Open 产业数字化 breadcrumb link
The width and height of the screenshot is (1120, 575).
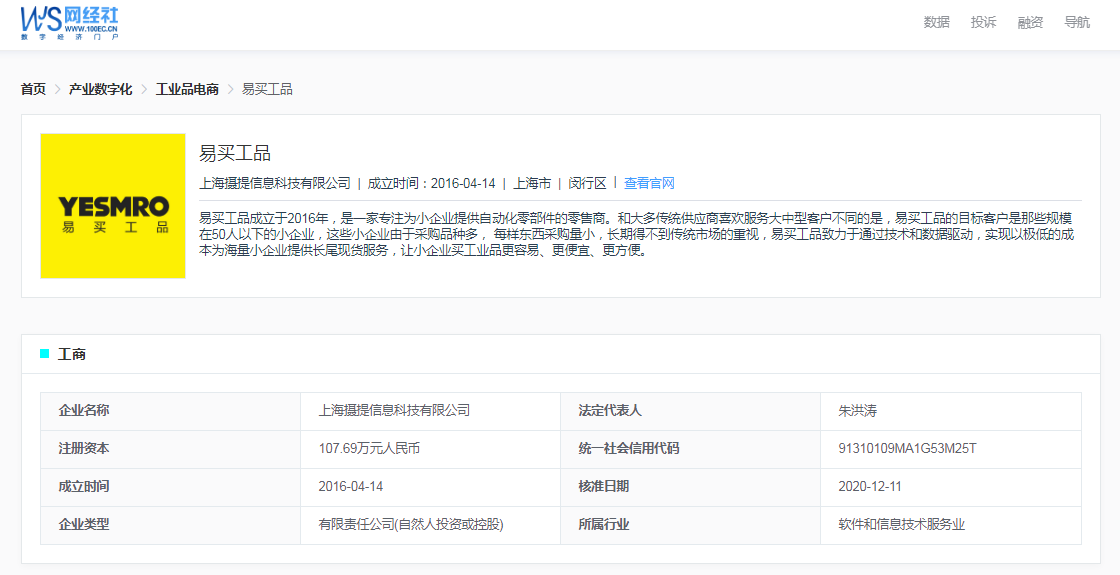pyautogui.click(x=100, y=89)
